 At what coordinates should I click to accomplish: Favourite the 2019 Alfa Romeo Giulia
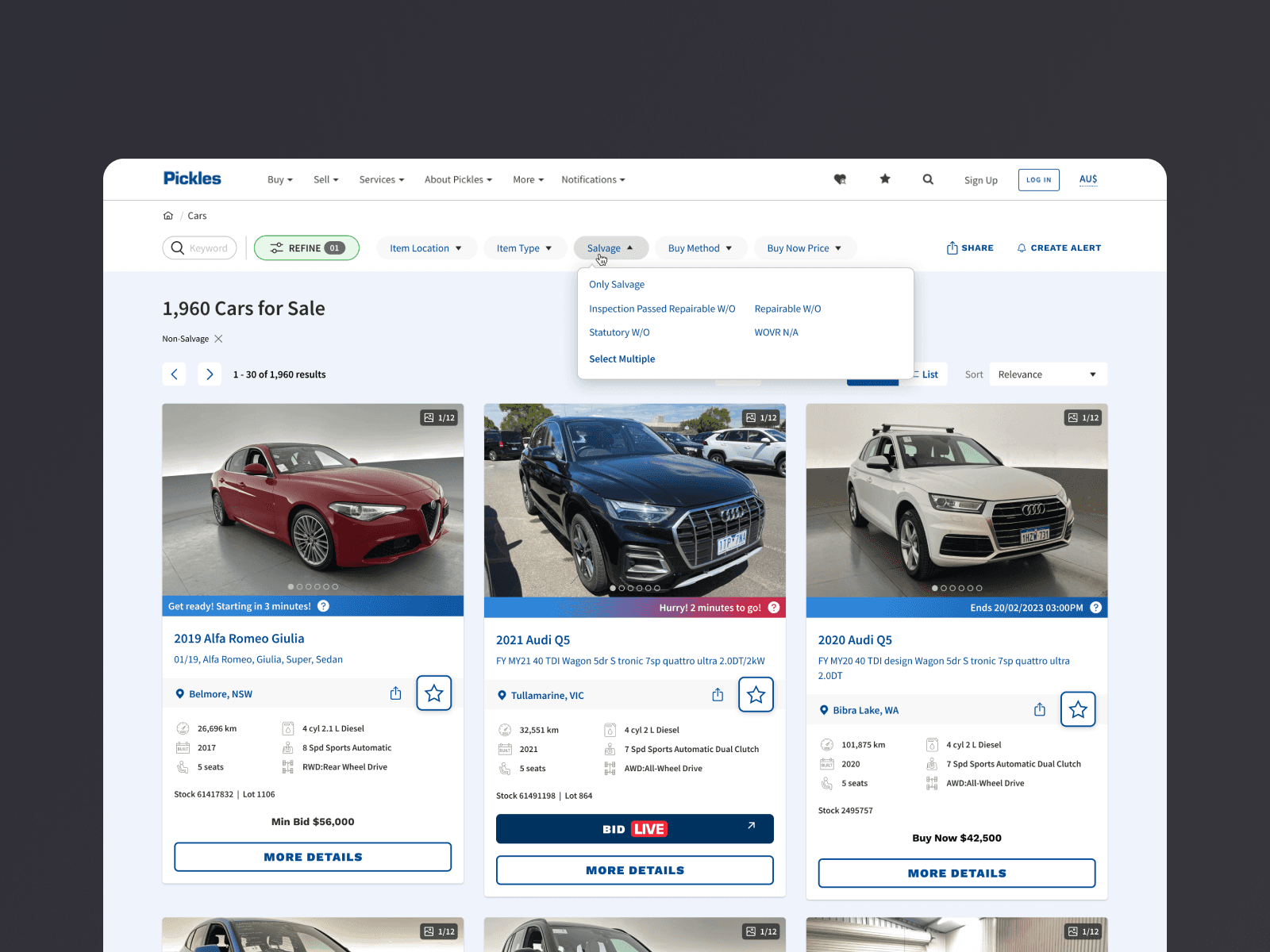(434, 693)
